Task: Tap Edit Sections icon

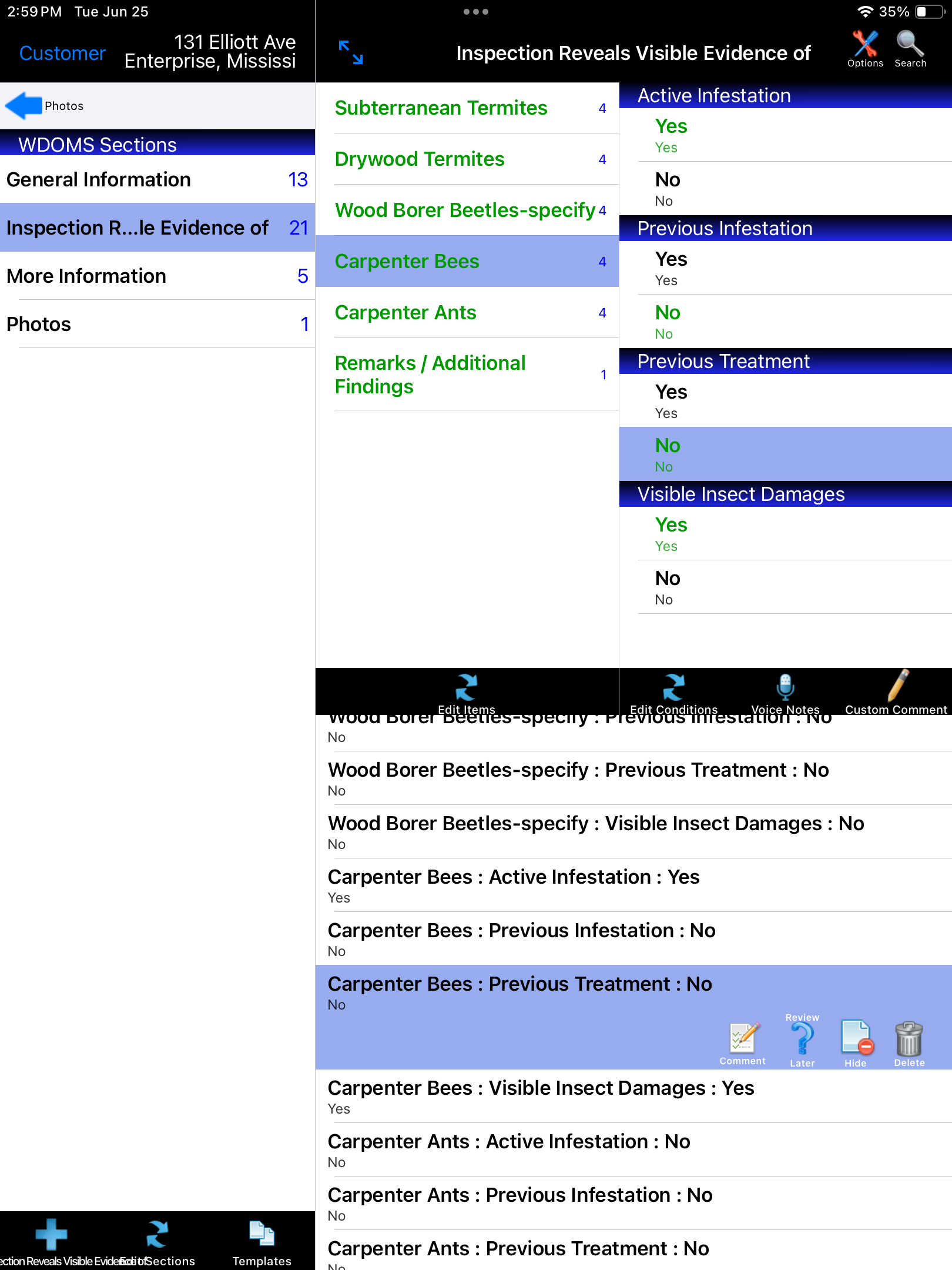Action: point(157,1242)
